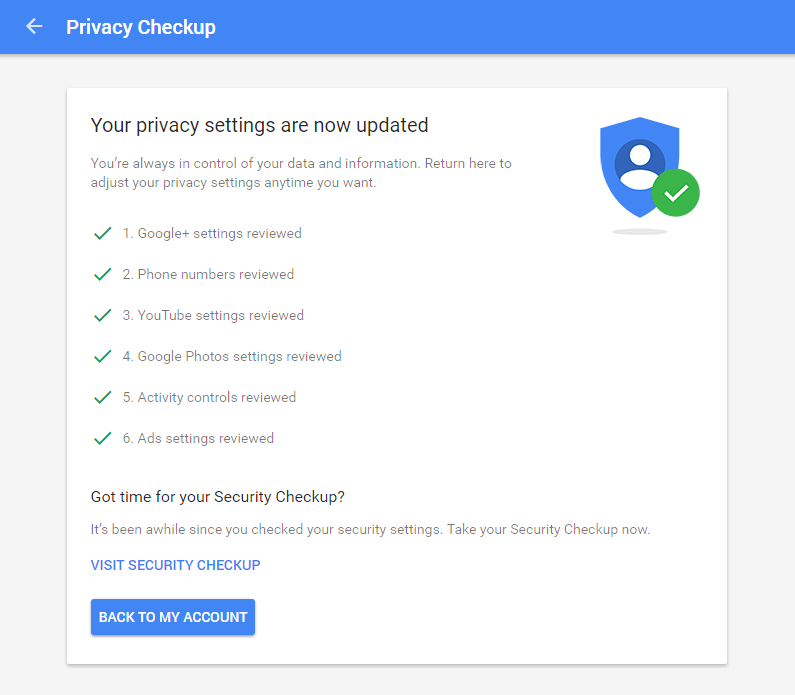Image resolution: width=795 pixels, height=695 pixels.
Task: Select step 4 Google Photos settings reviewed
Action: pyautogui.click(x=232, y=356)
